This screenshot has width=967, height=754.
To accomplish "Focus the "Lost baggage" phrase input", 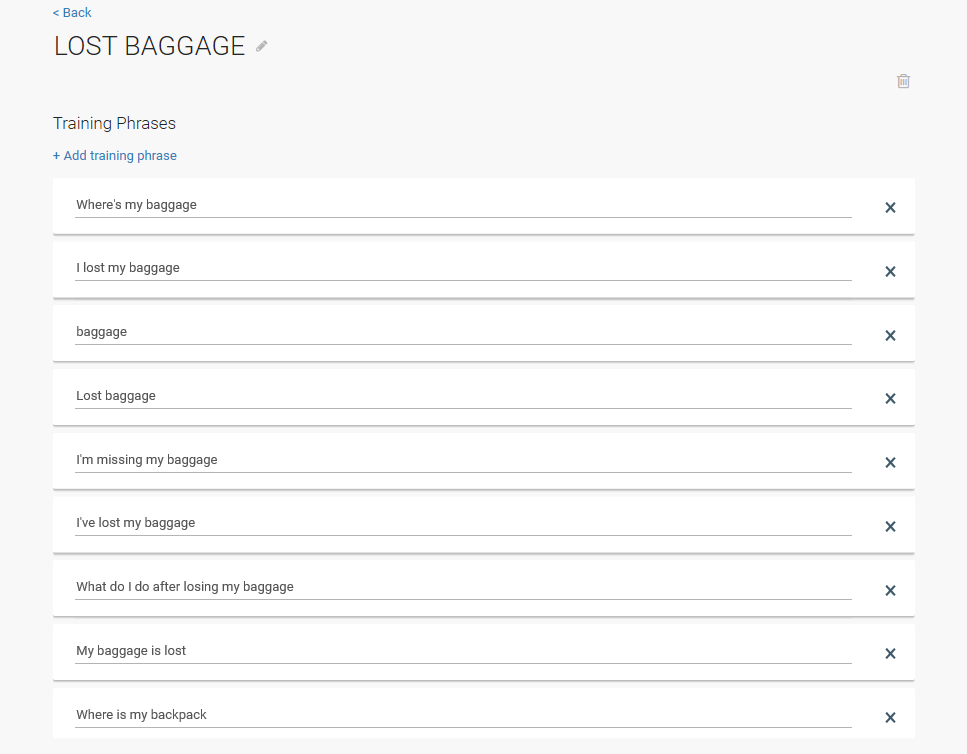I will (463, 396).
